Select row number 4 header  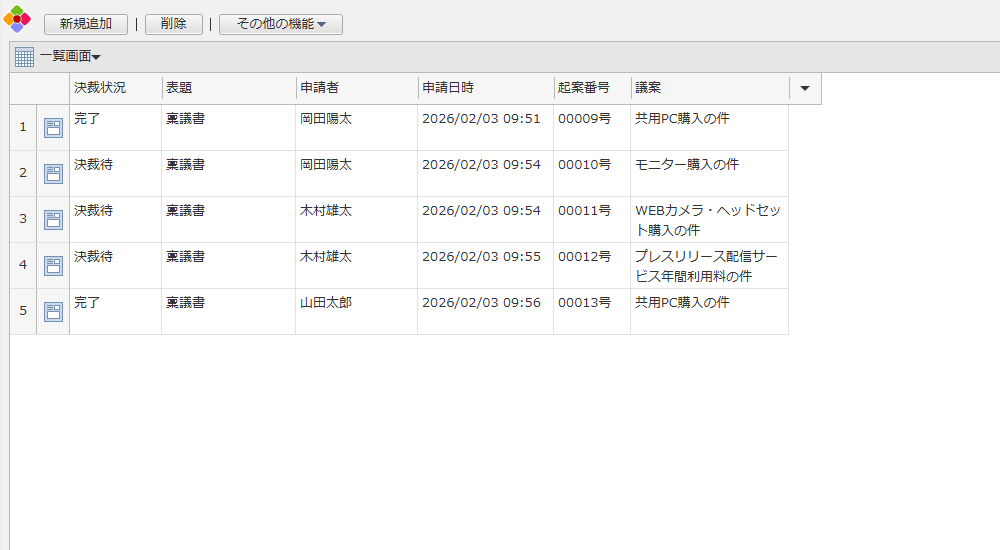pos(23,265)
